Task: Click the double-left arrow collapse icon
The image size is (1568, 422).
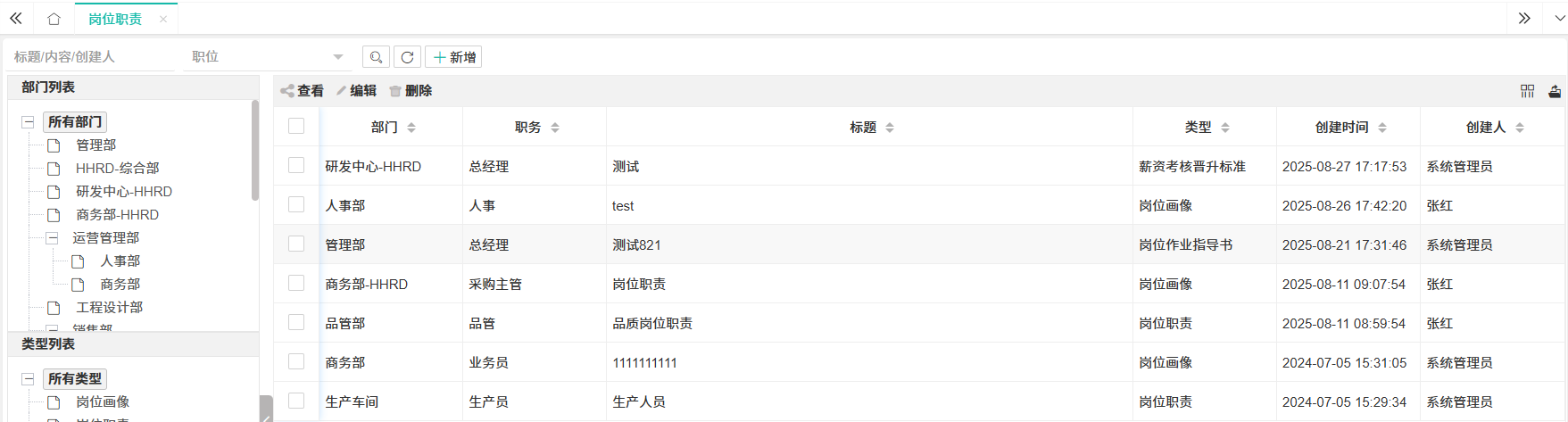Action: click(16, 19)
